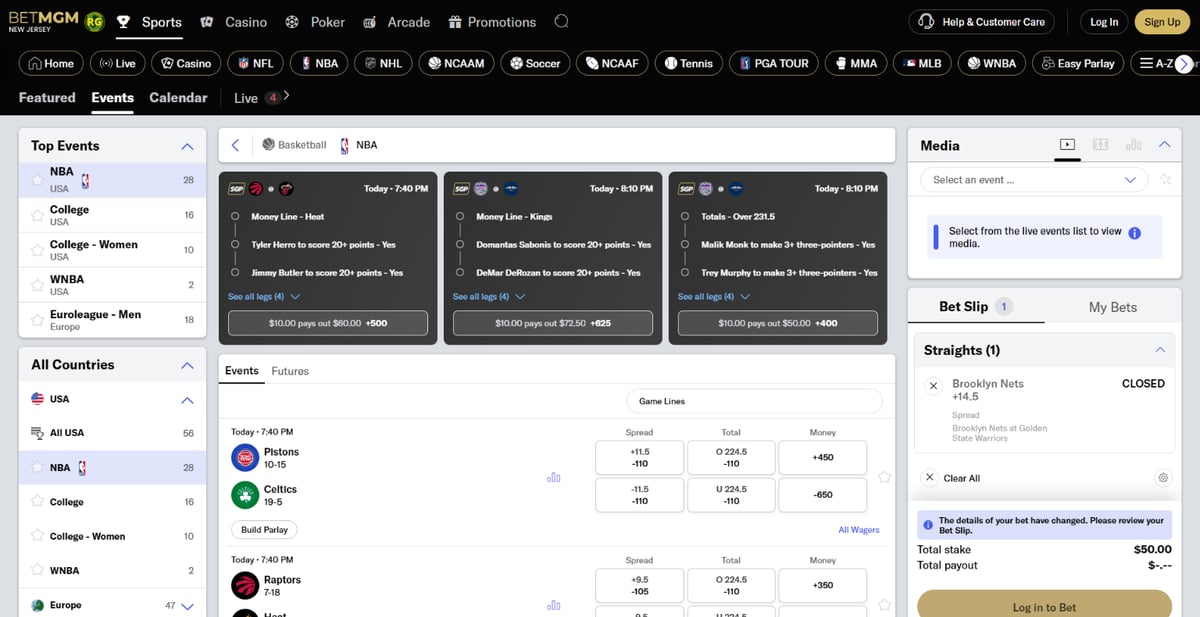Favorite College in All Countries list
This screenshot has width=1200, height=617.
coord(37,502)
